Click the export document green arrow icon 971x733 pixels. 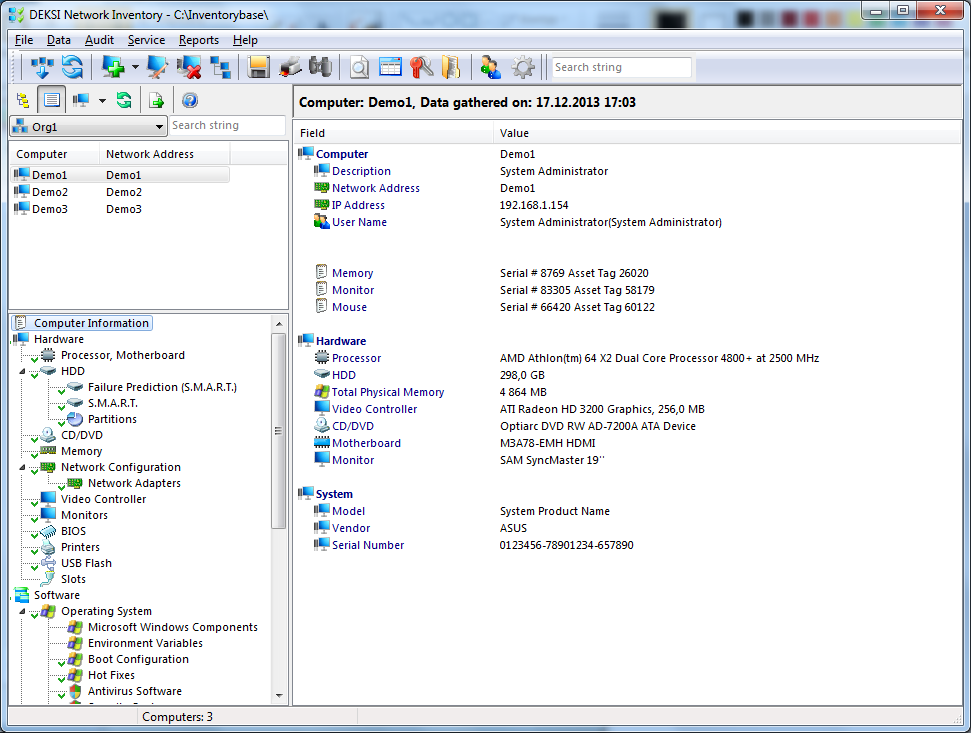point(157,100)
